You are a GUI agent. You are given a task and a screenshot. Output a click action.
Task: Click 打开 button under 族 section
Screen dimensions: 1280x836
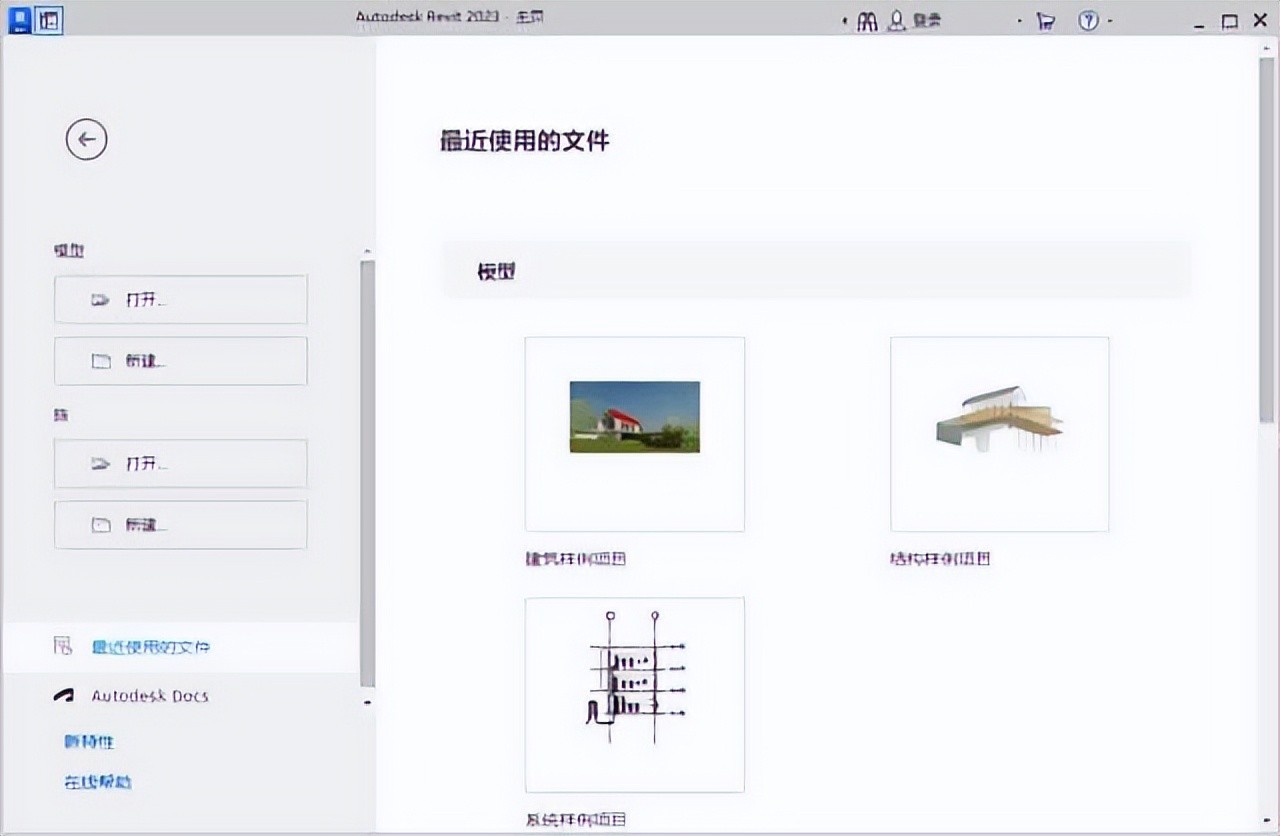coord(181,464)
